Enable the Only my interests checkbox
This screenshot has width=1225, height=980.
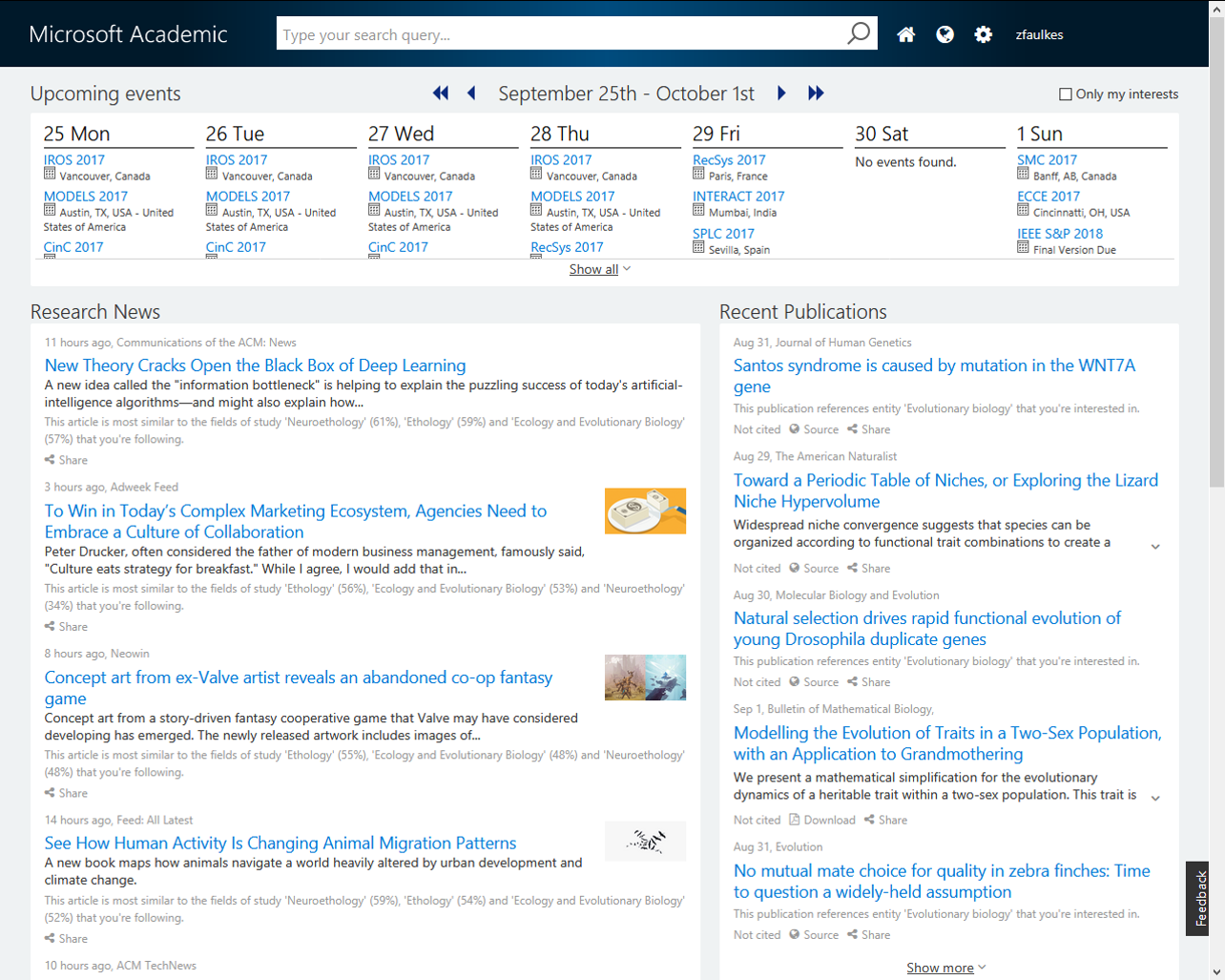tap(1066, 94)
